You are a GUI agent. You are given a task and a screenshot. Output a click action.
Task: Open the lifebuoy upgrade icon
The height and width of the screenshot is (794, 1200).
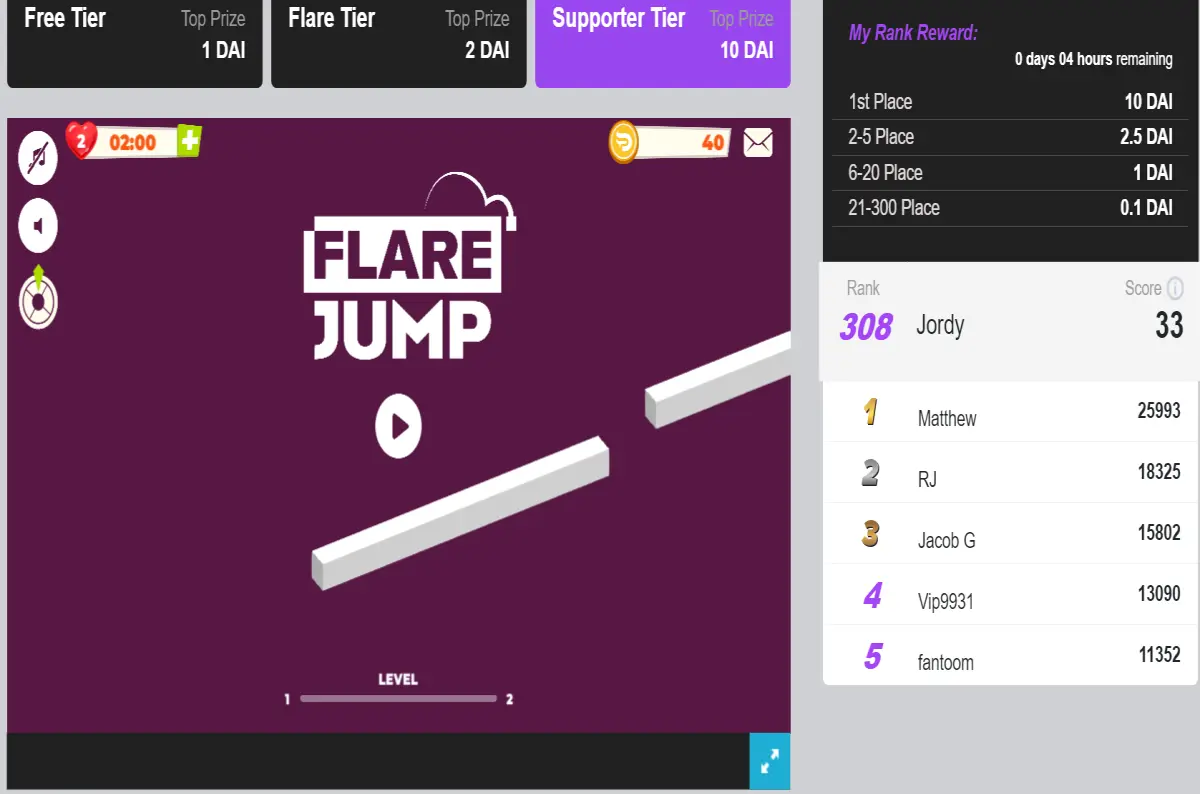38,297
